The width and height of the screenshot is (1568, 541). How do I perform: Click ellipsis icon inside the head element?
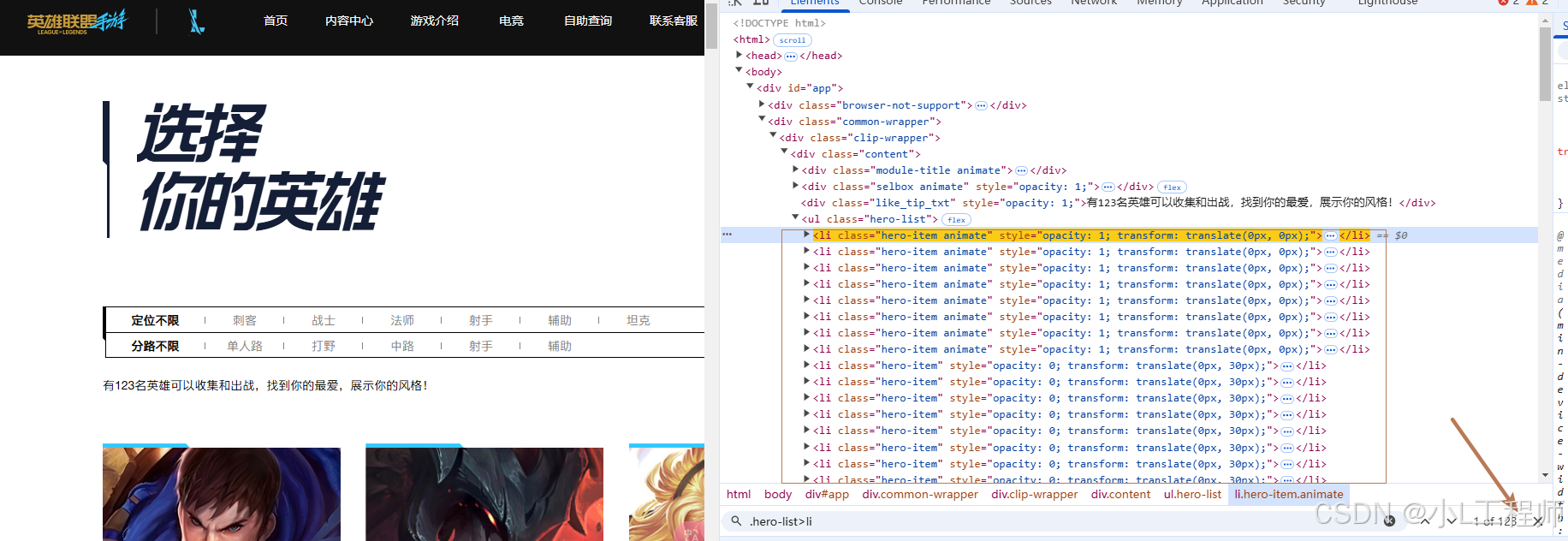pos(791,56)
